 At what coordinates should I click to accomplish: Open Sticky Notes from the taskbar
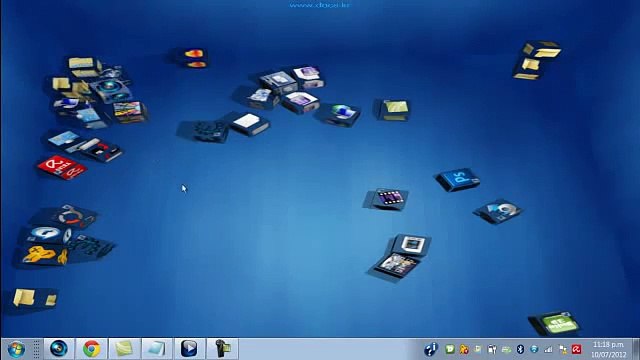pos(124,349)
